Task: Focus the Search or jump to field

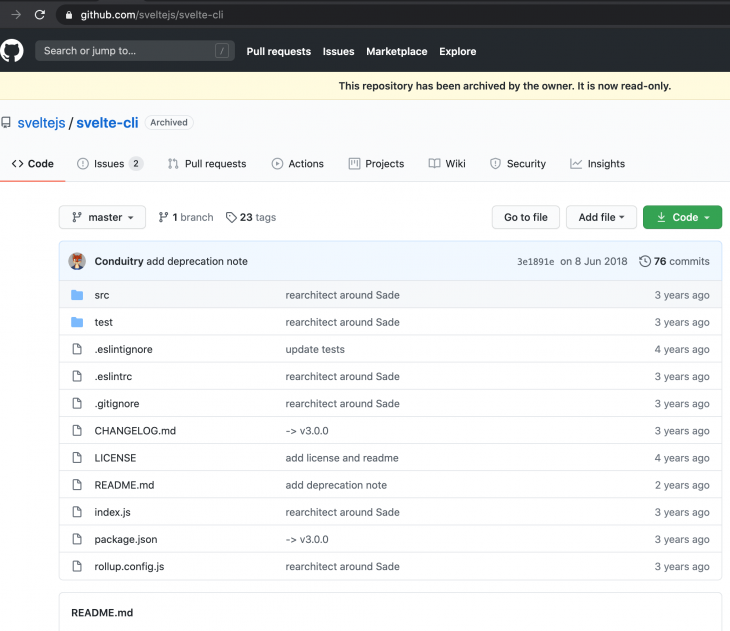Action: pos(135,51)
